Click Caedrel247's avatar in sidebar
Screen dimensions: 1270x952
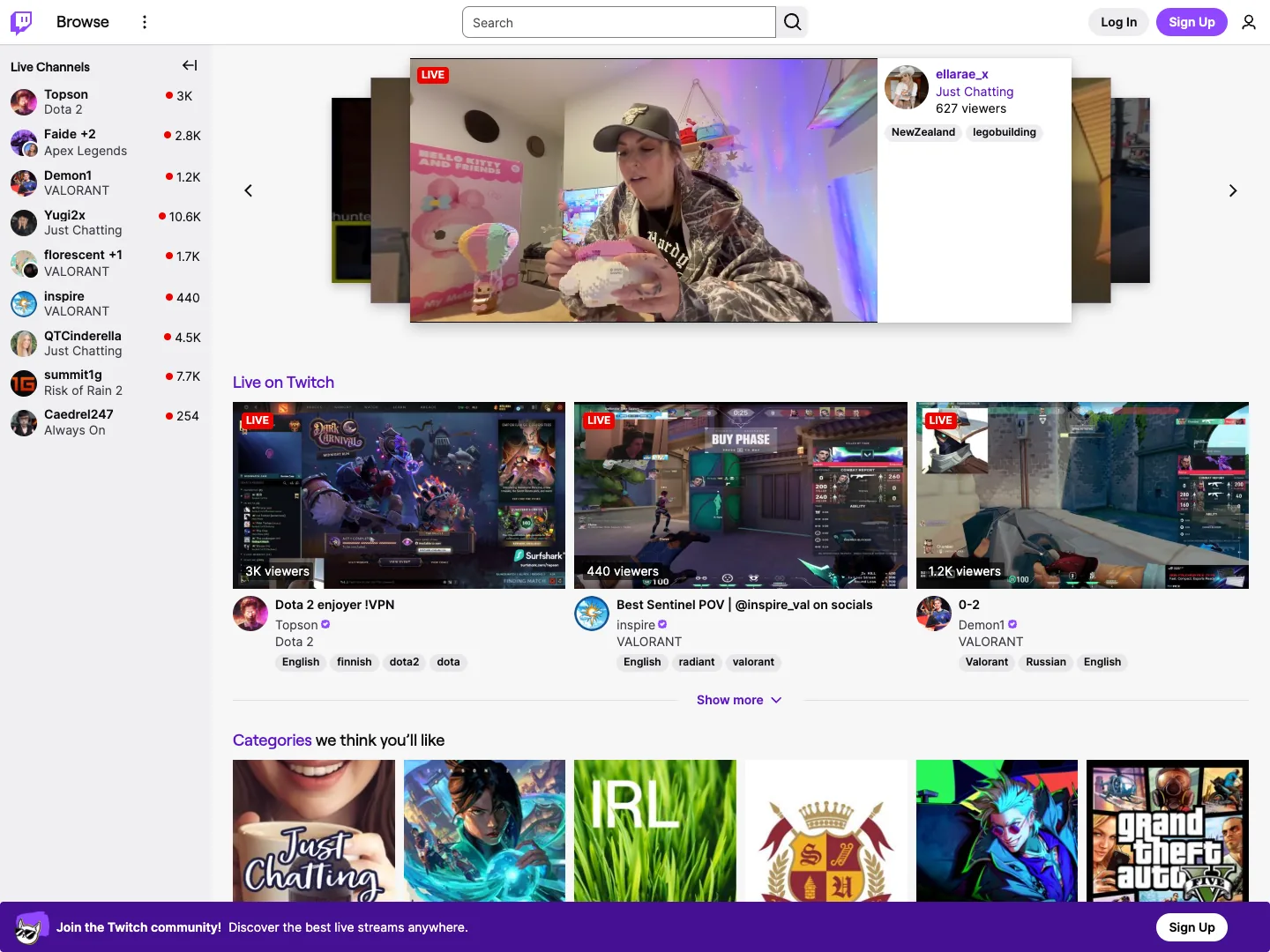click(24, 422)
